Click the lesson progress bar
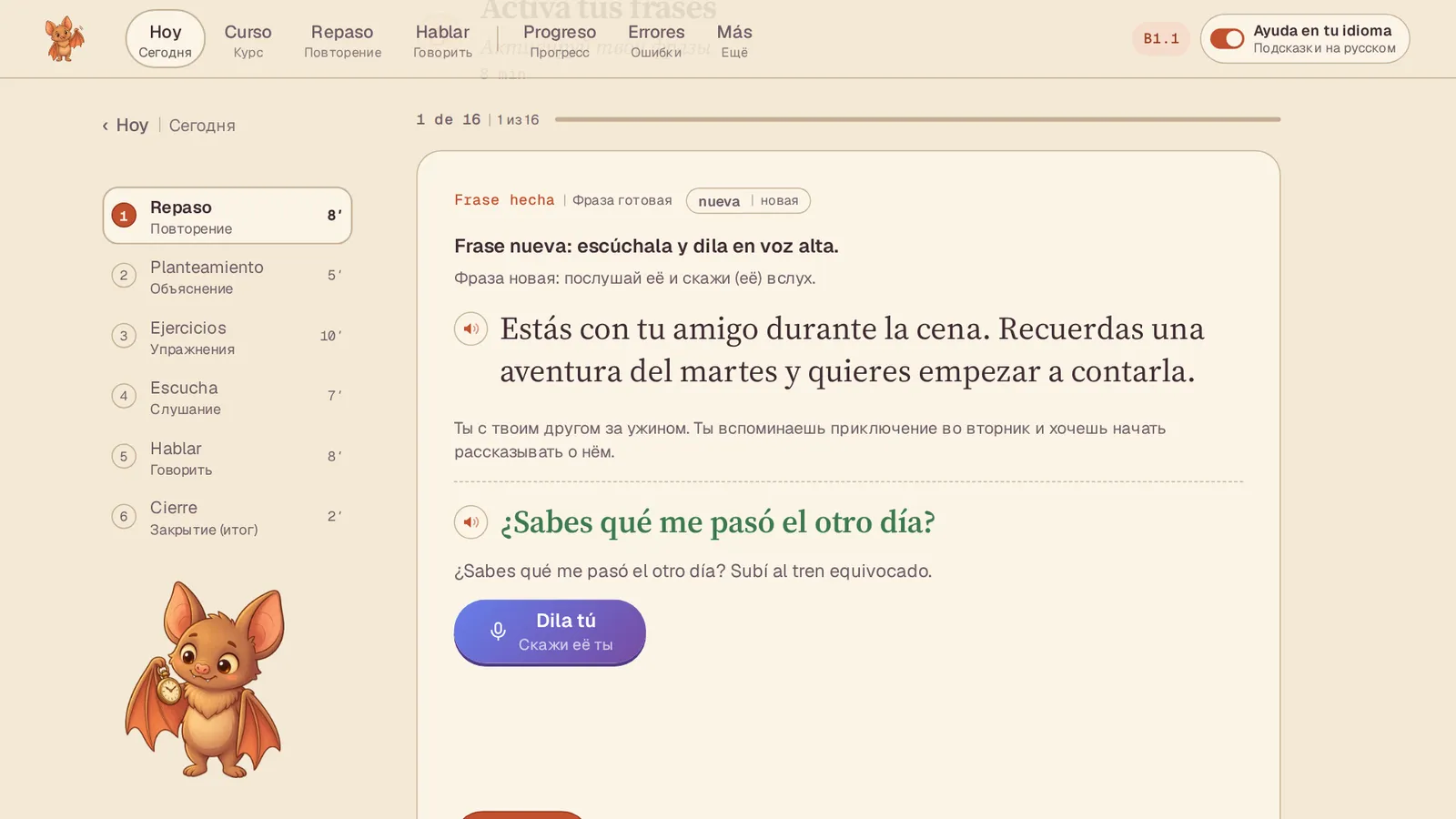The image size is (1456, 819). 917,119
